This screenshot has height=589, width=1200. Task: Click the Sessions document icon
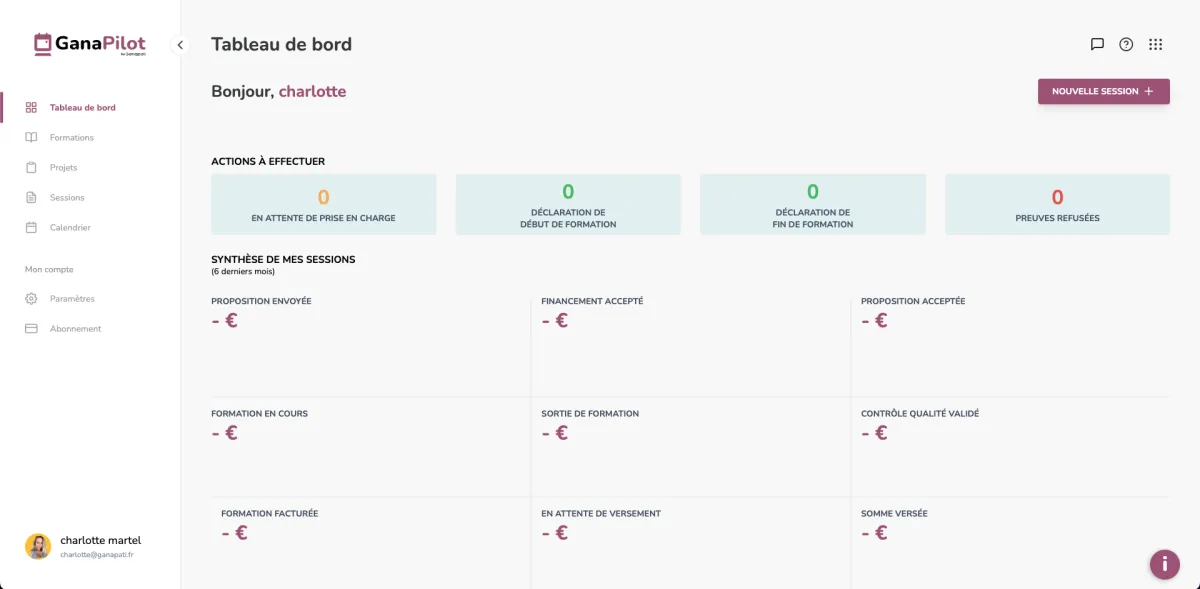tap(31, 198)
